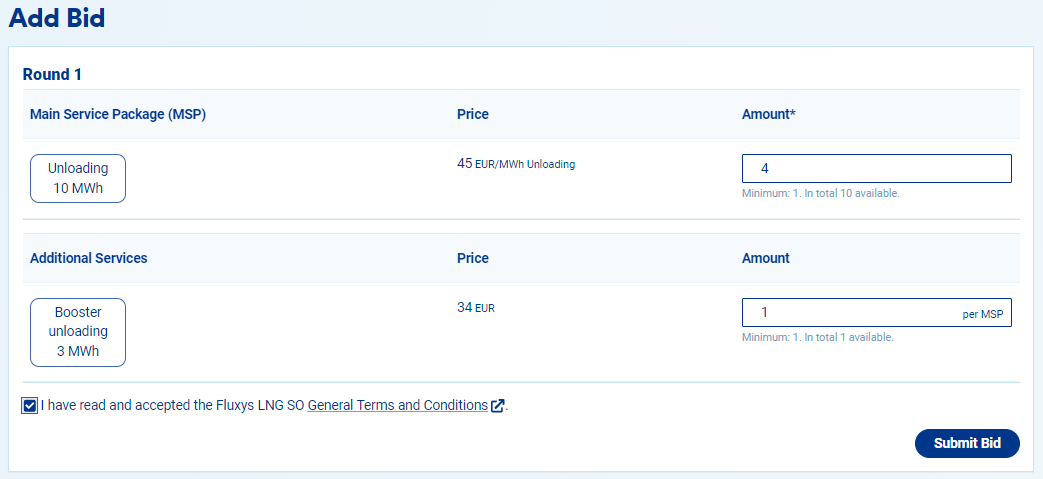This screenshot has width=1043, height=479.
Task: Select the Booster unloading 3 MWh badge
Action: [78, 332]
